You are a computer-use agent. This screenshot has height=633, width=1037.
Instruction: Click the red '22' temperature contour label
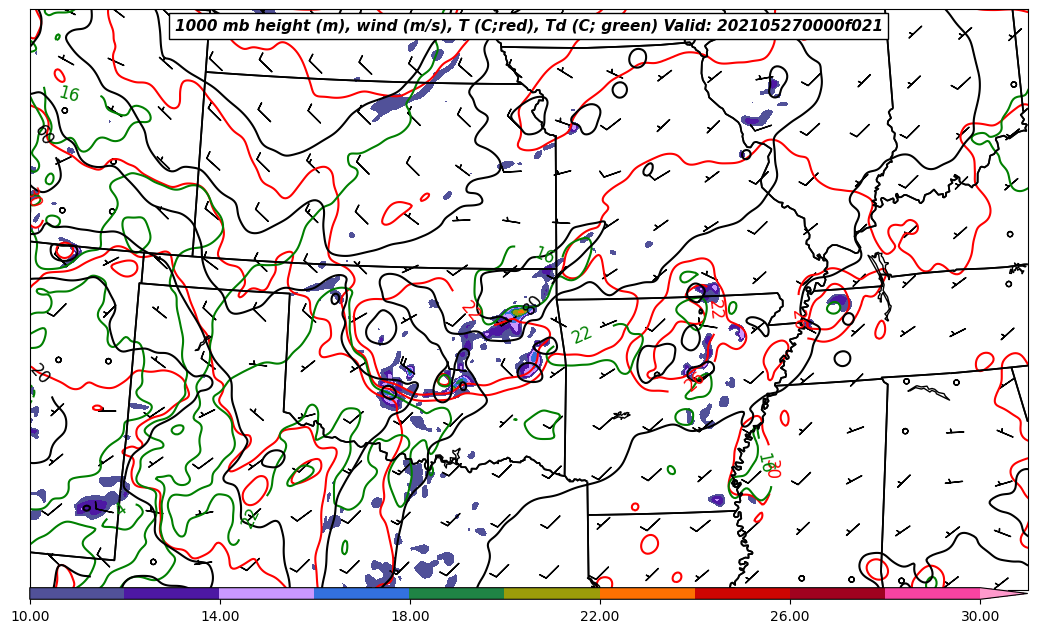tap(716, 310)
